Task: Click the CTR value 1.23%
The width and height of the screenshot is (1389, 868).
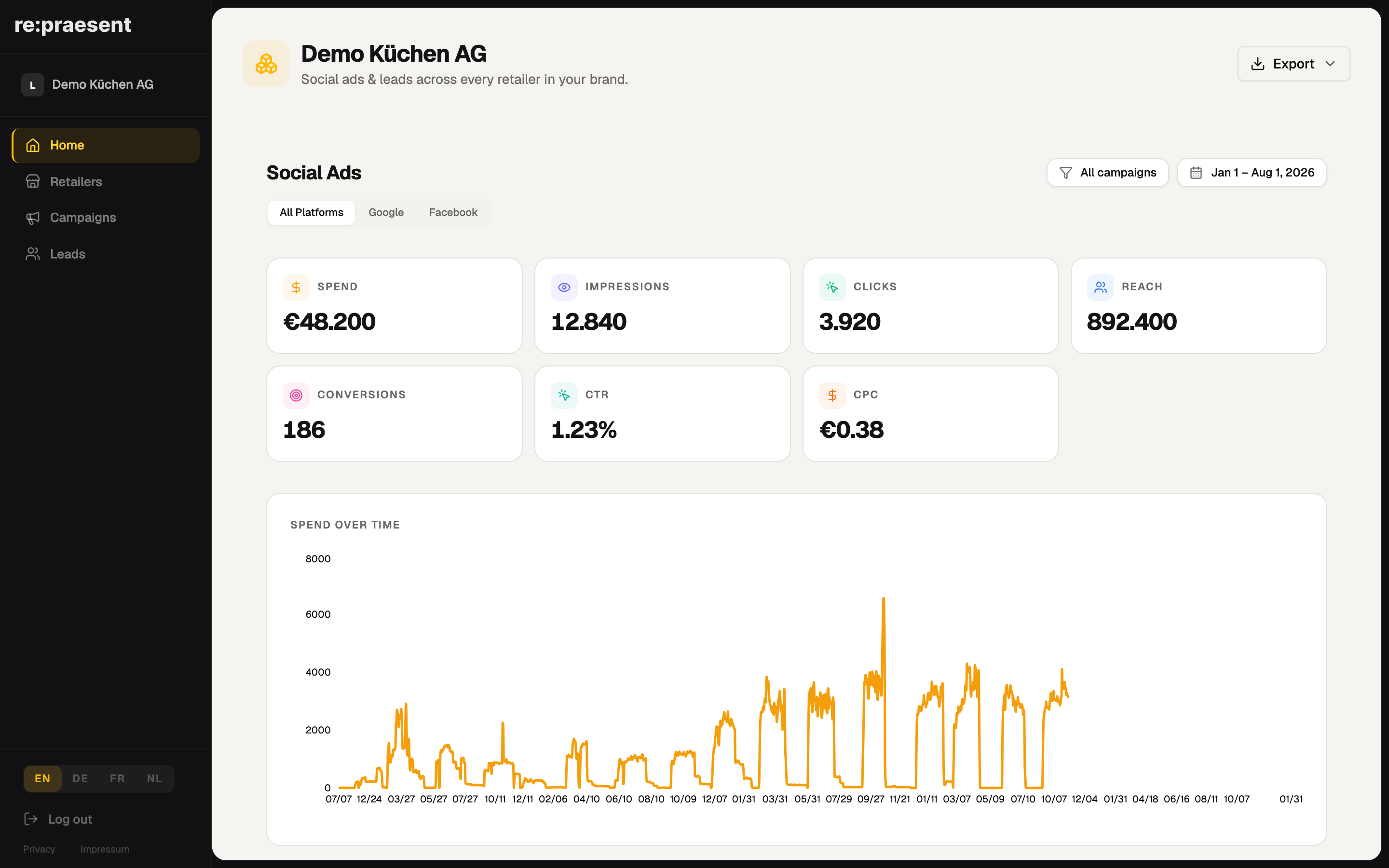Action: point(584,430)
